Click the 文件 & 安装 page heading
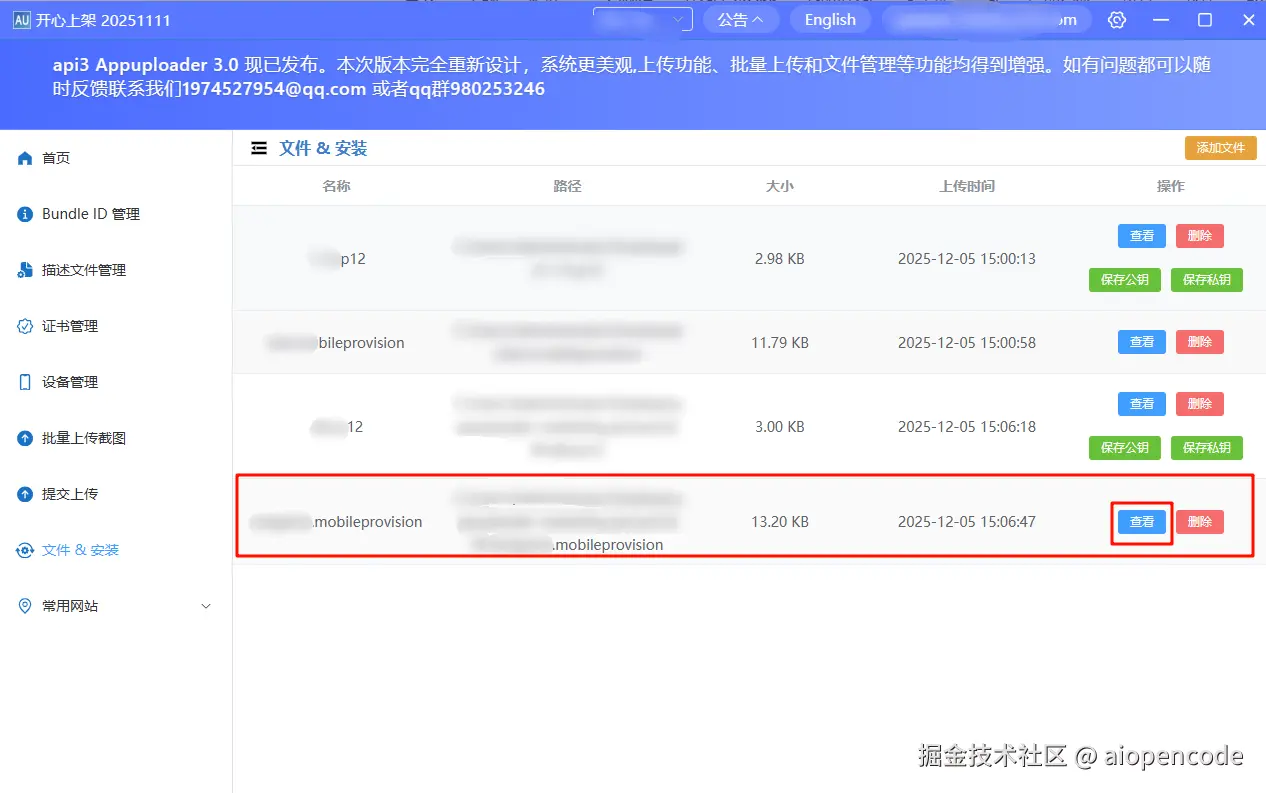Screen dimensions: 1266x793 [323, 148]
